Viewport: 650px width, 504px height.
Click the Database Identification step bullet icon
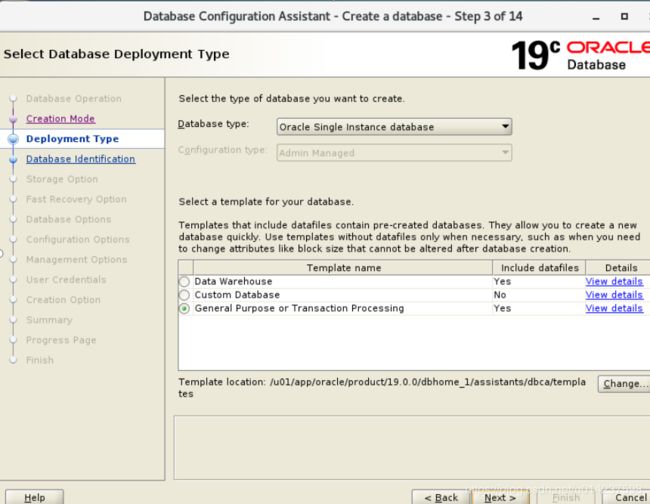coord(13,159)
